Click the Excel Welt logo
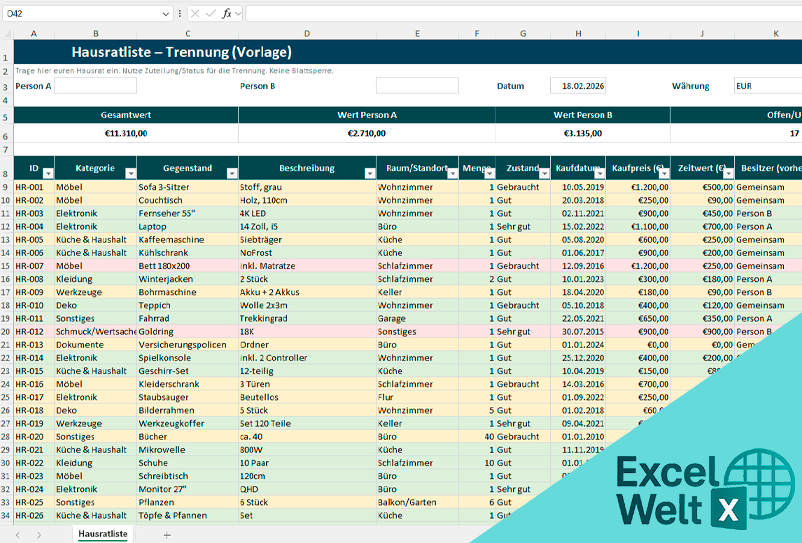The image size is (802, 543). pos(685,490)
